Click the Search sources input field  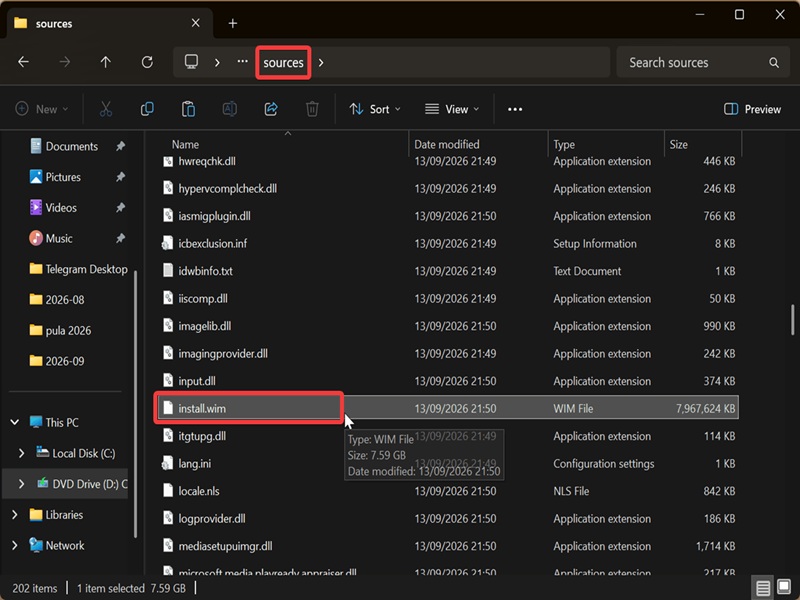(703, 62)
